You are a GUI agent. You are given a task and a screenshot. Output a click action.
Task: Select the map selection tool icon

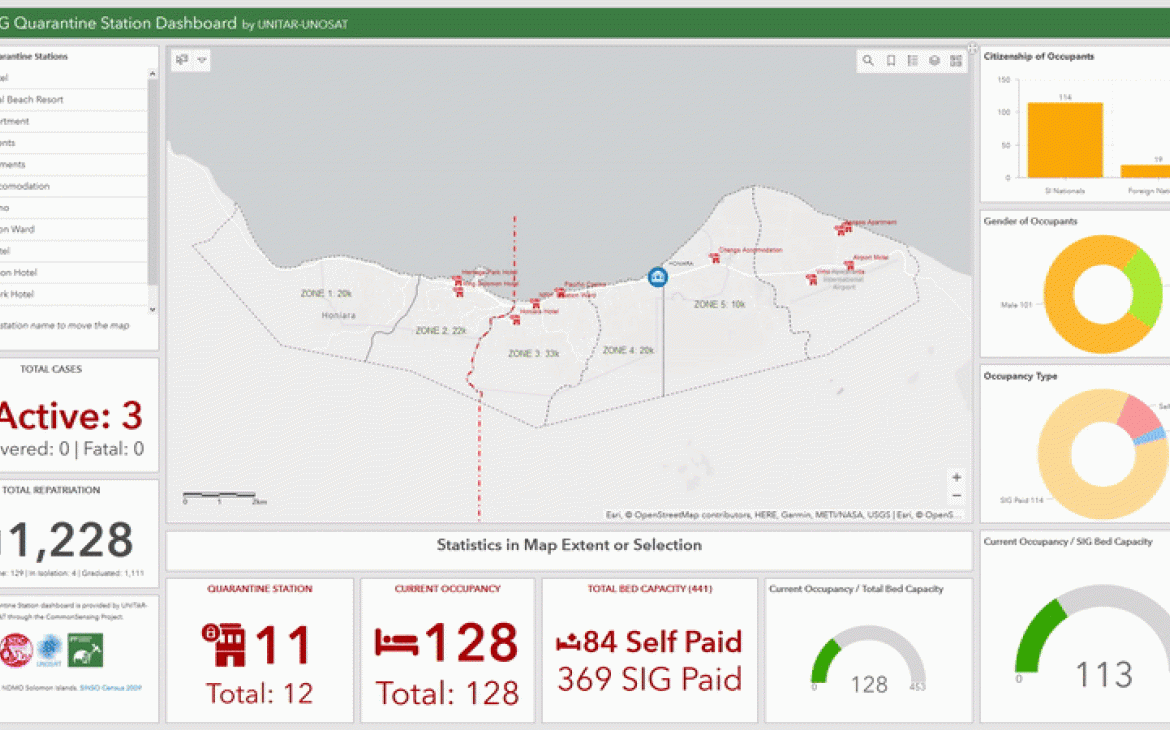click(180, 60)
